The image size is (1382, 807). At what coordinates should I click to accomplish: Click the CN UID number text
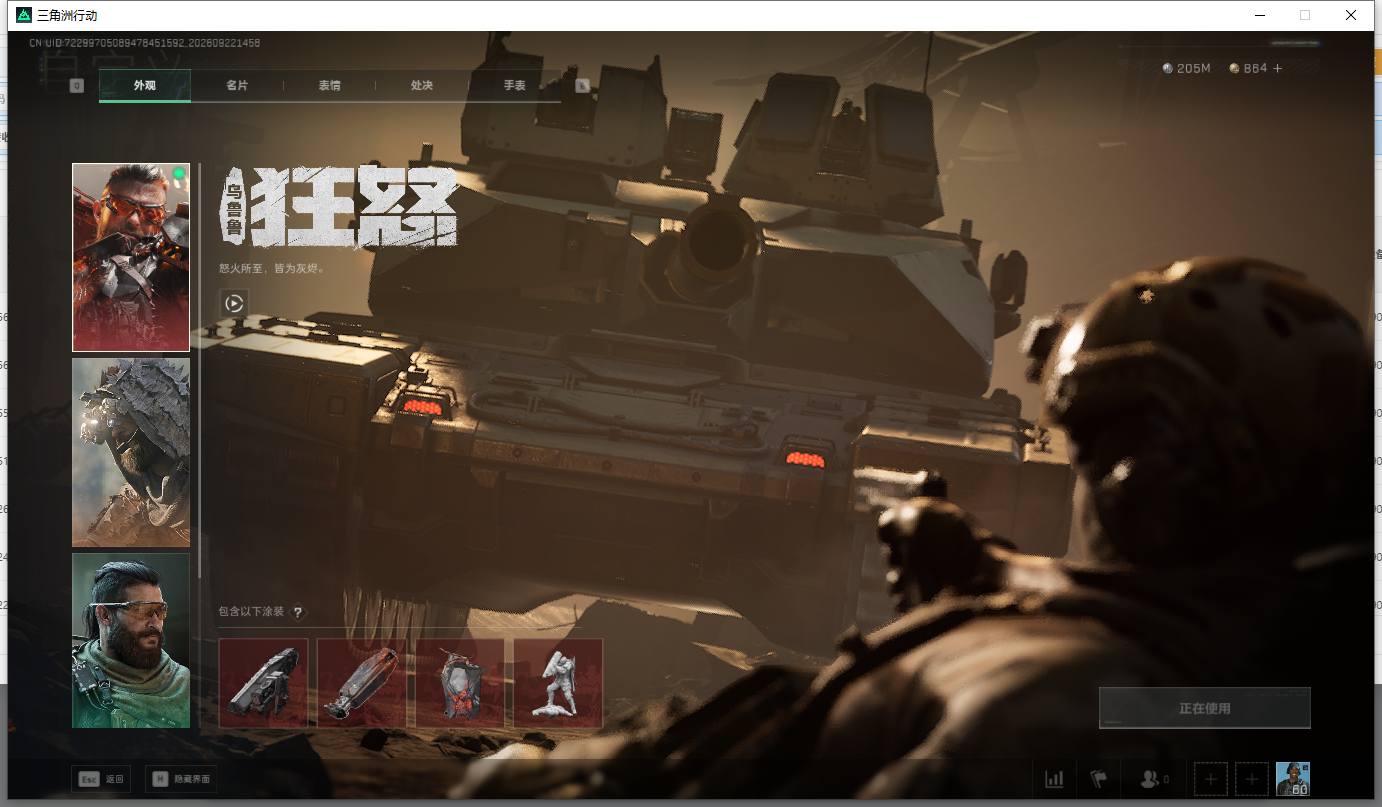click(145, 43)
